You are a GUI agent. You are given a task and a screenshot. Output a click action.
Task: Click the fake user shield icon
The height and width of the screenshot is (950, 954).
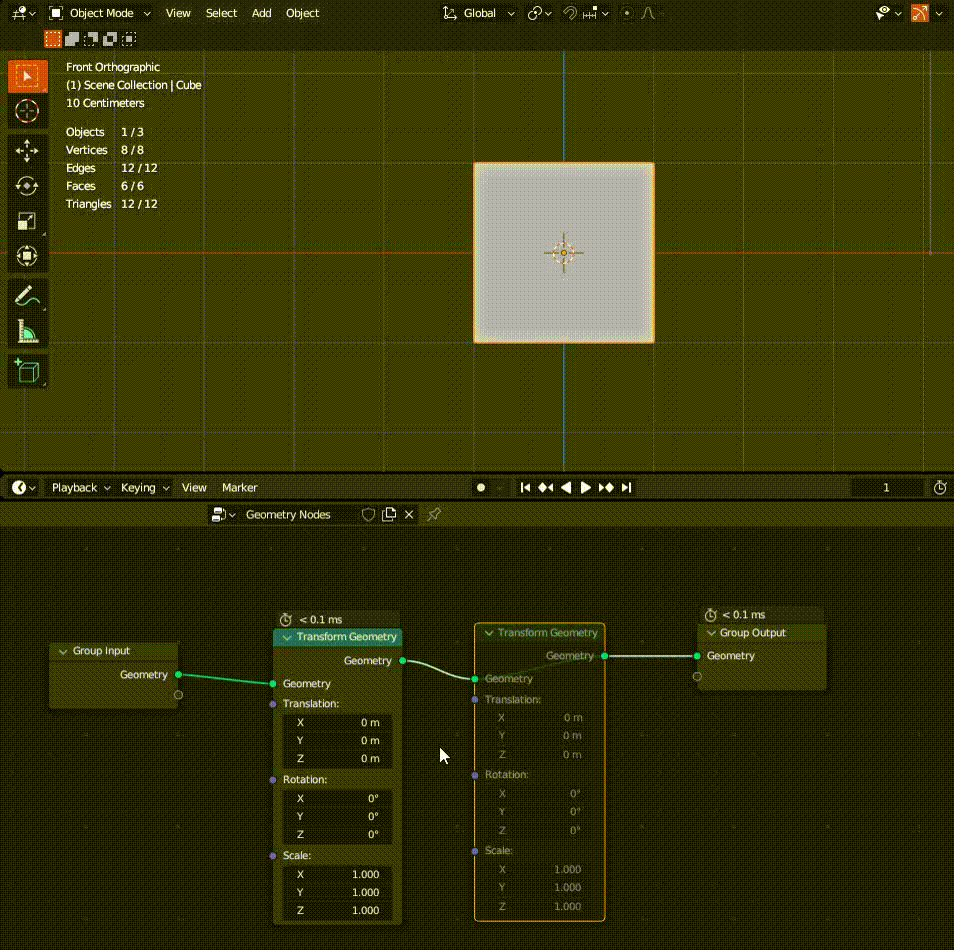[x=368, y=514]
